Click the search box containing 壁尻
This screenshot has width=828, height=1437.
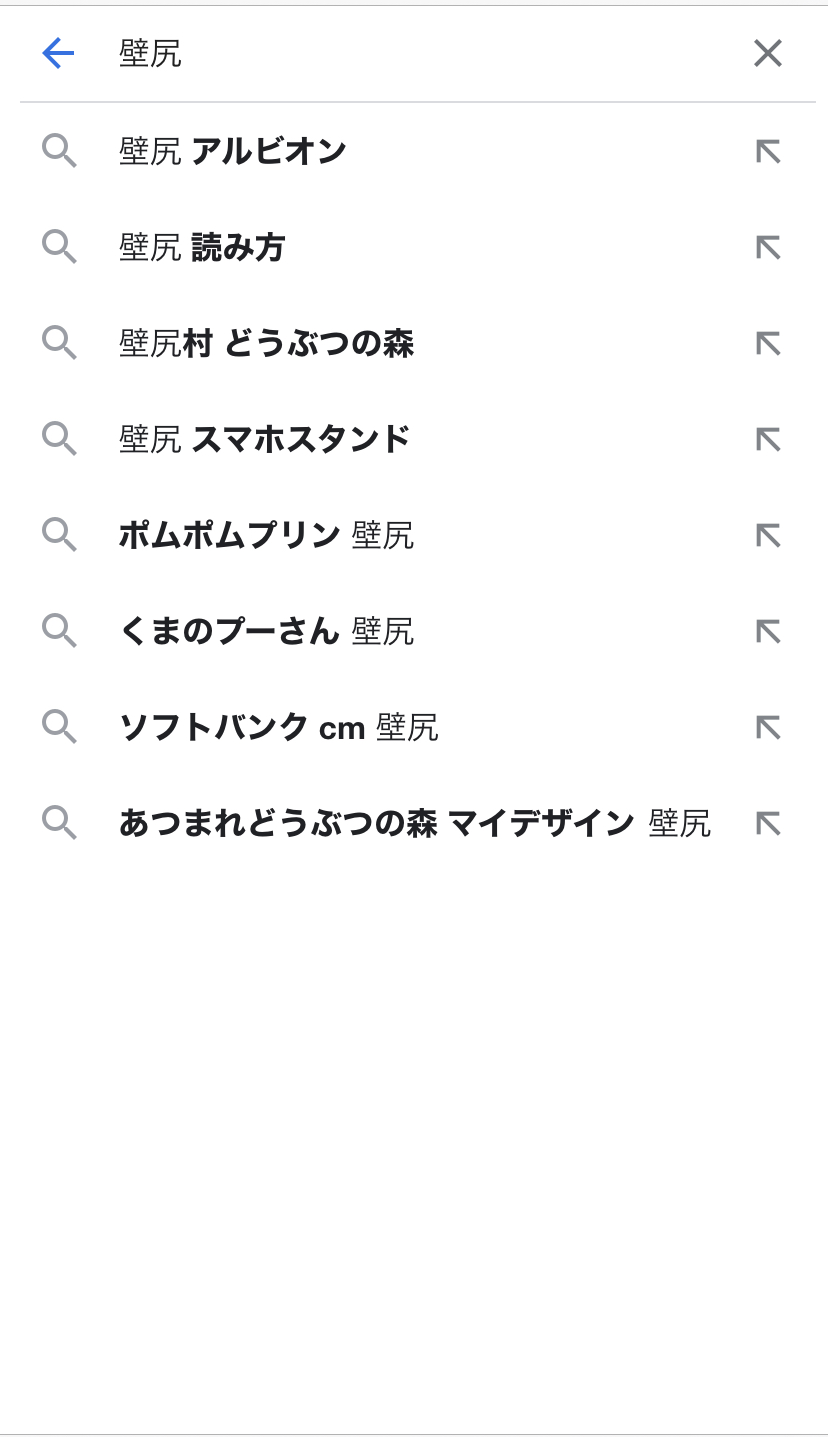pos(400,53)
